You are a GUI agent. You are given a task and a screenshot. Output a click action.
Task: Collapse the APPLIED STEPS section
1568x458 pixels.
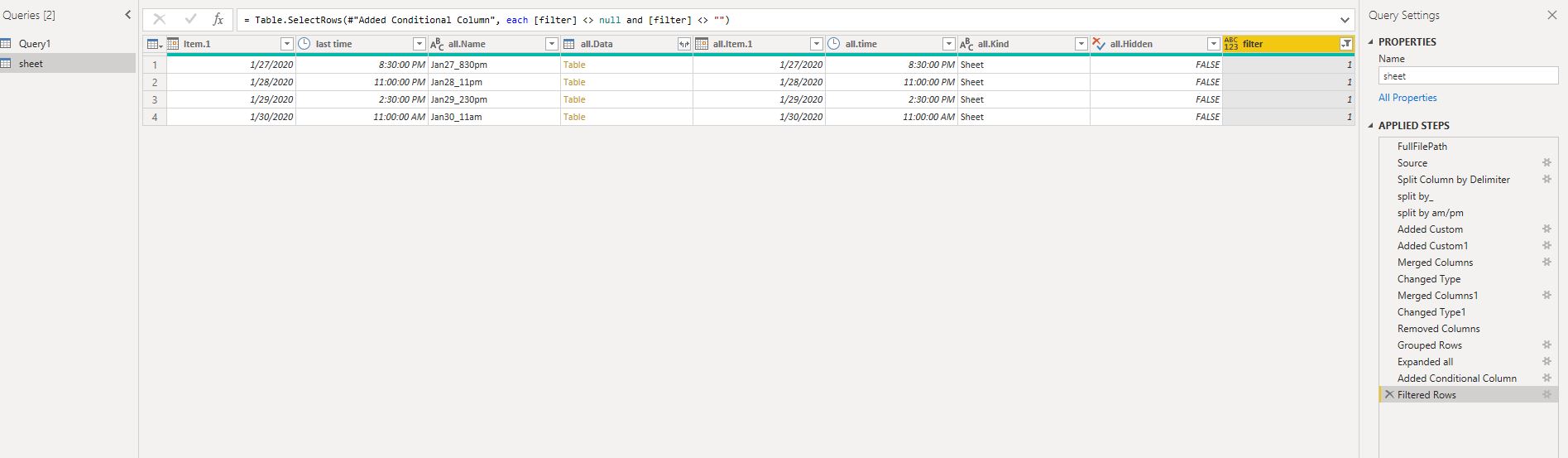pyautogui.click(x=1371, y=126)
